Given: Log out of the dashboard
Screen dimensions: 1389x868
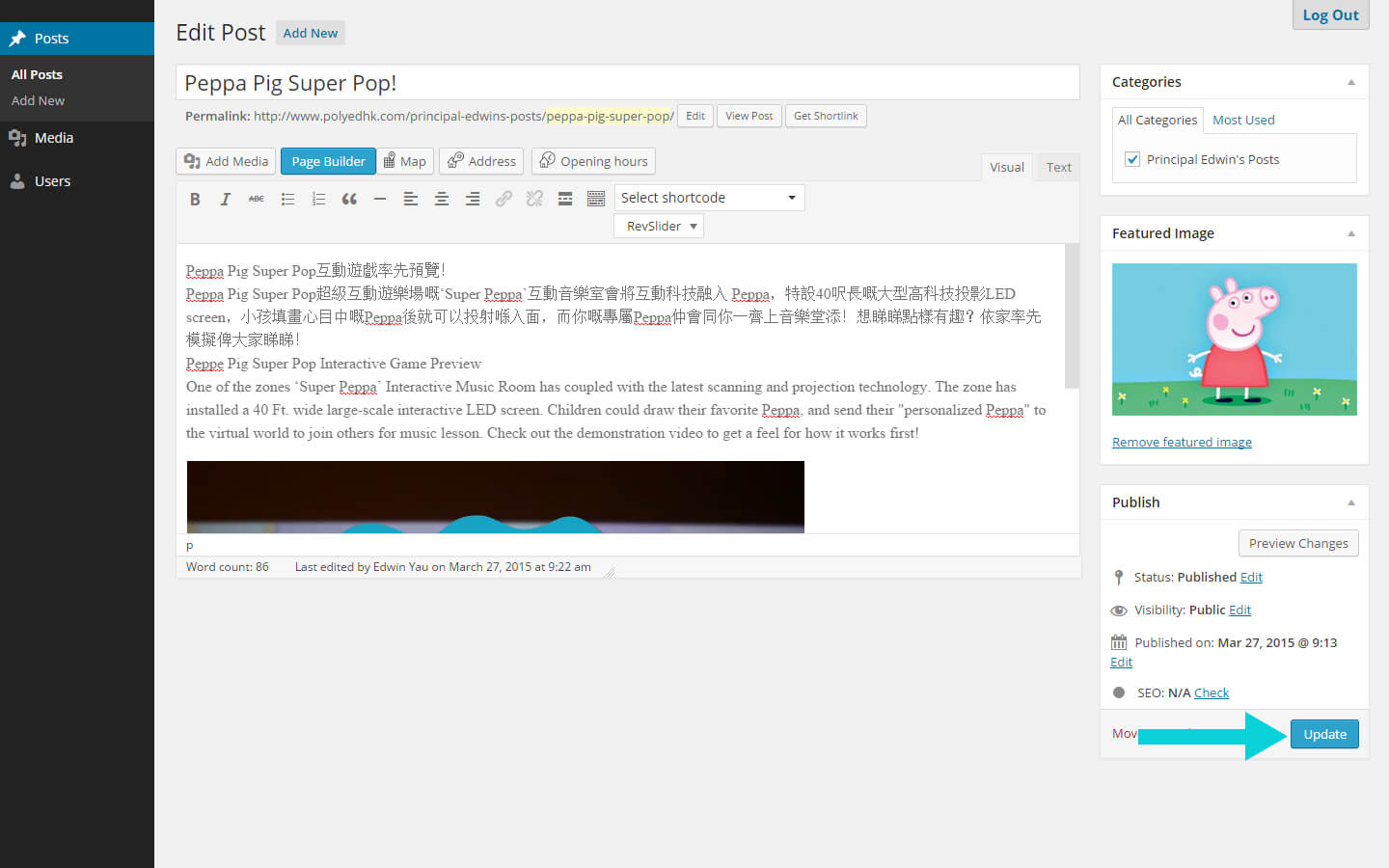Looking at the screenshot, I should click(1330, 14).
